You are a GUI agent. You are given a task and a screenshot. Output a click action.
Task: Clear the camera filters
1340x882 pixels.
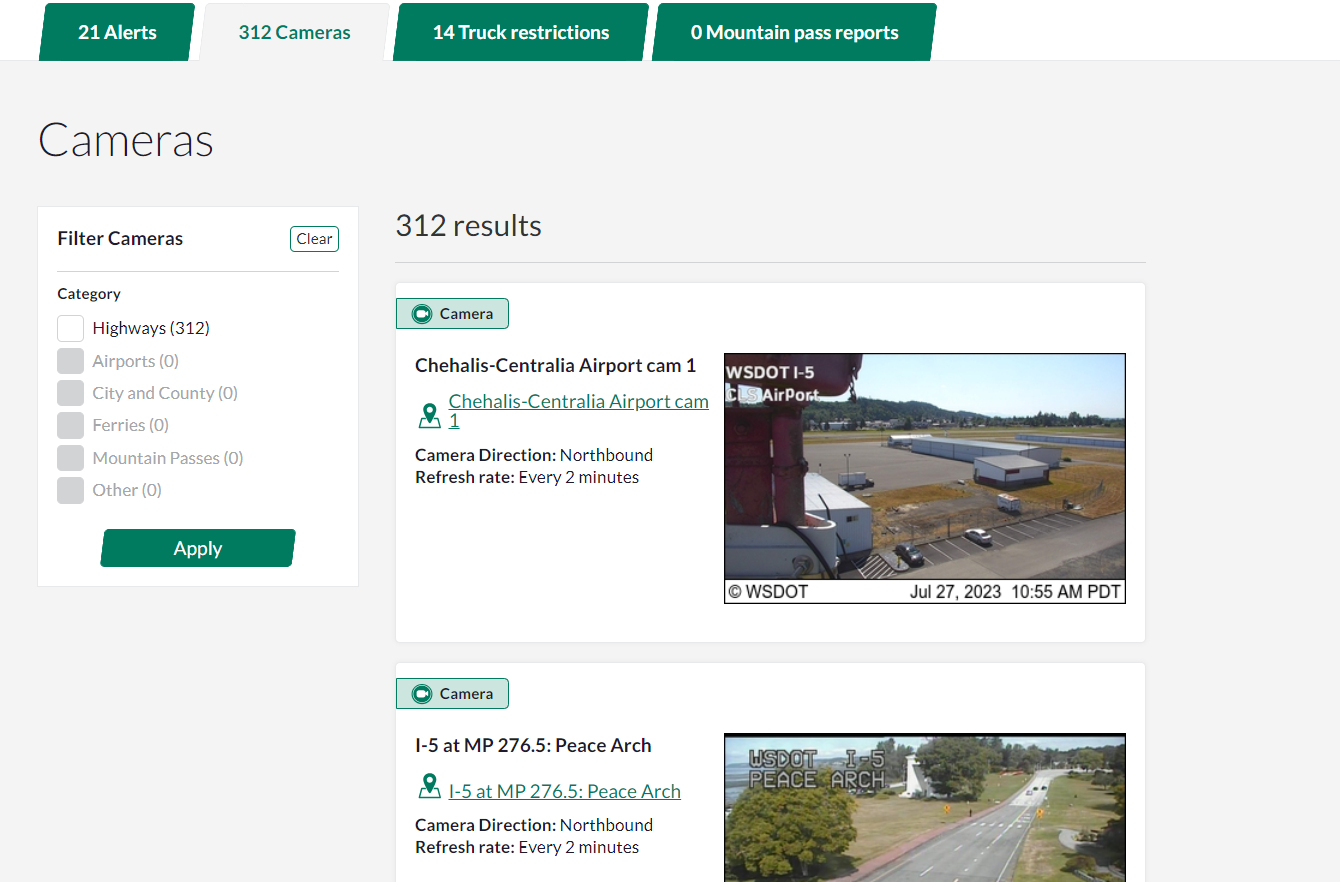tap(314, 239)
